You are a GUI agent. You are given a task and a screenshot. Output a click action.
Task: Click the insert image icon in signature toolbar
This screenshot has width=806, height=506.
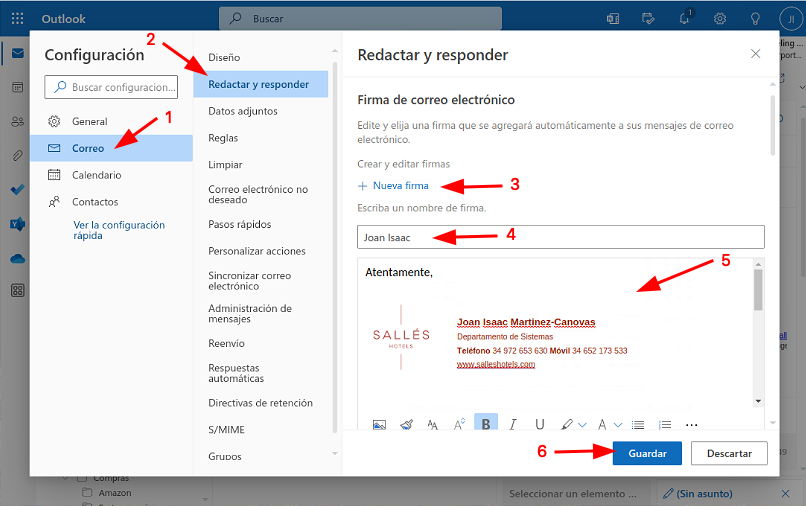pyautogui.click(x=379, y=424)
